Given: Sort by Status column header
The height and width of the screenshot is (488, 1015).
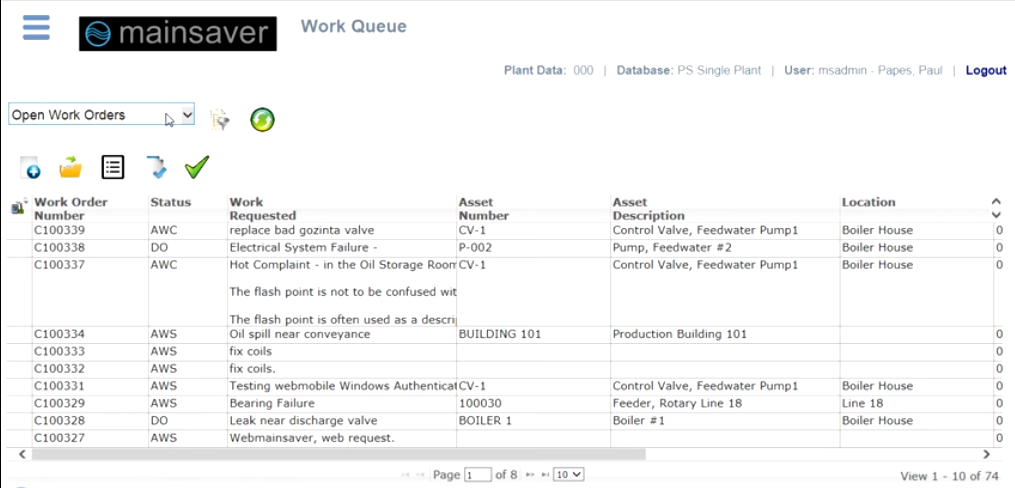Looking at the screenshot, I should click(x=171, y=202).
